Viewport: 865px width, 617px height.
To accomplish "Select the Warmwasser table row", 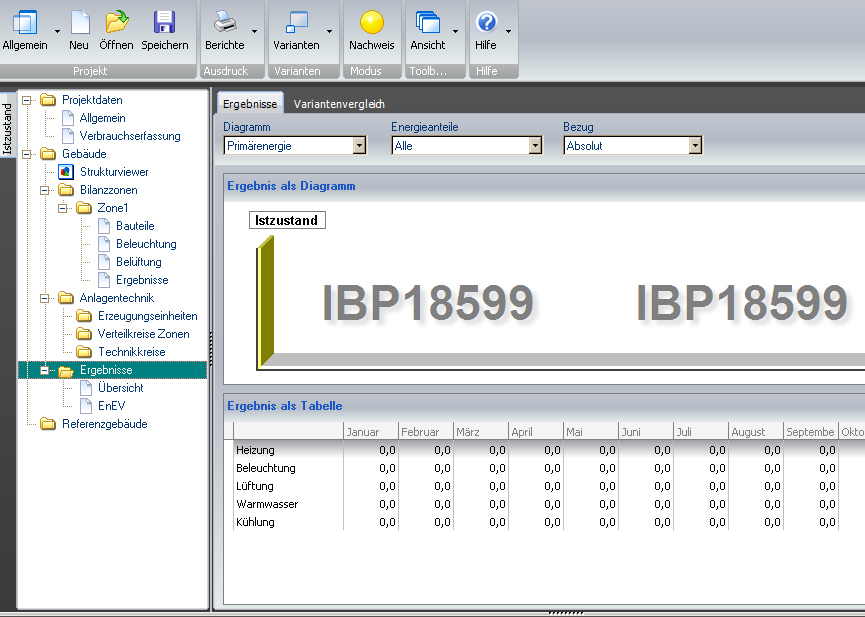I will [267, 504].
